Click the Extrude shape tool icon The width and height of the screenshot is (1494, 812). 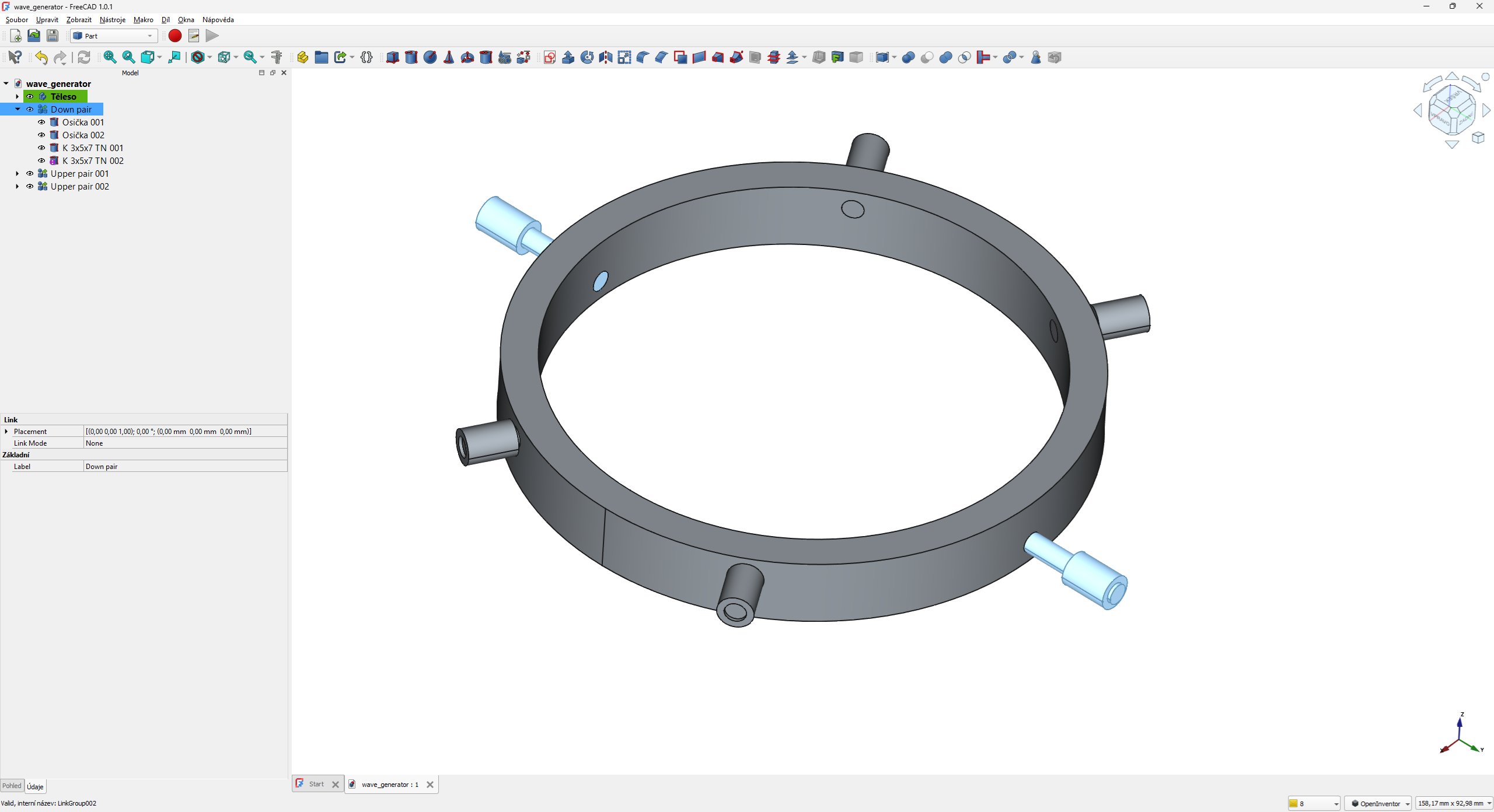568,57
